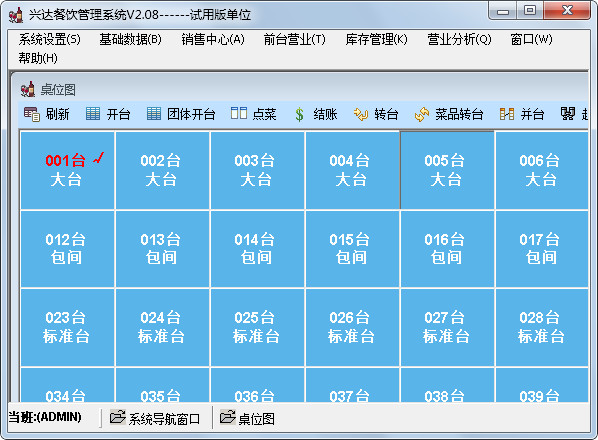Open the 窗口(W) menu
The height and width of the screenshot is (440, 598).
click(x=531, y=39)
